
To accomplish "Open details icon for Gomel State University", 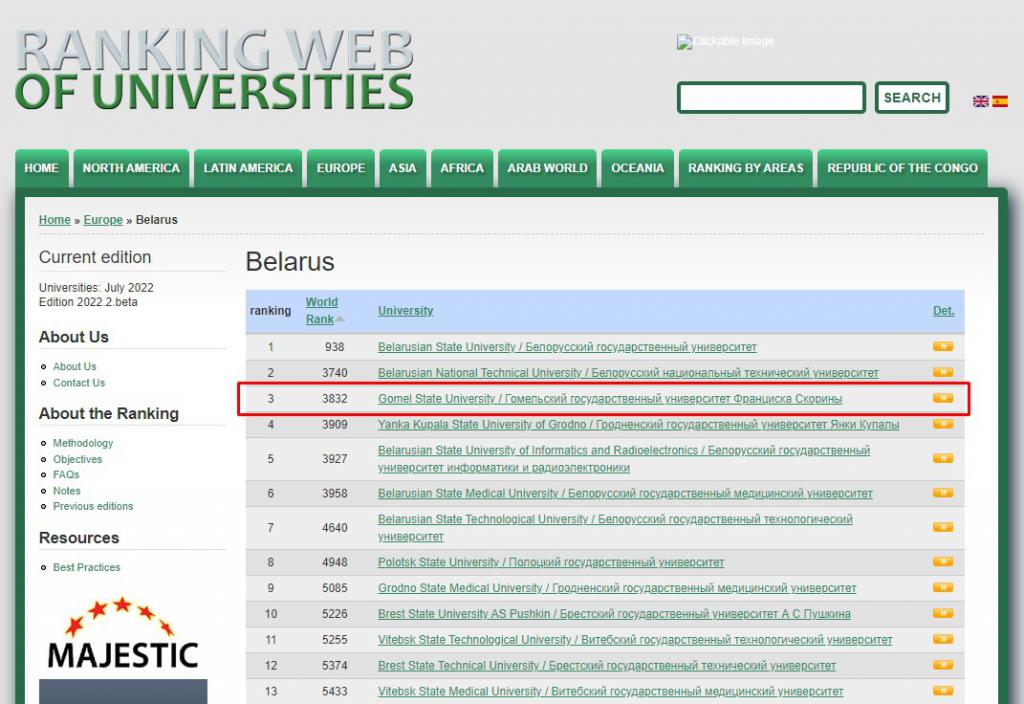I will (942, 398).
